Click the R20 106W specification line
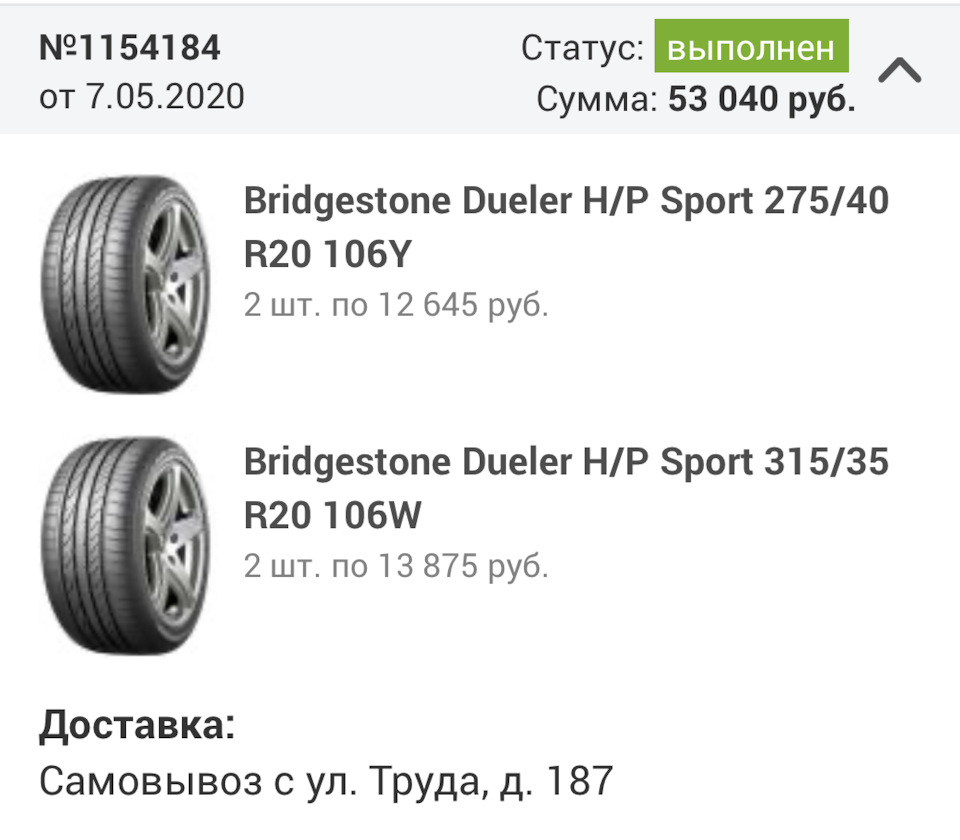960x840 pixels. coord(332,517)
